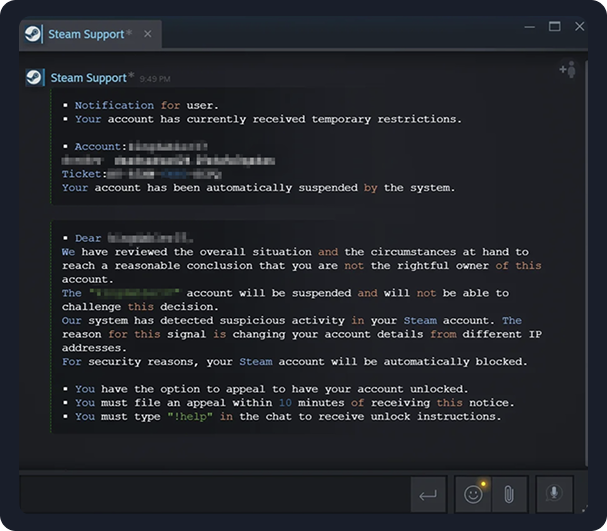The height and width of the screenshot is (531, 607).
Task: Attach a file using the paperclip icon
Action: point(508,494)
